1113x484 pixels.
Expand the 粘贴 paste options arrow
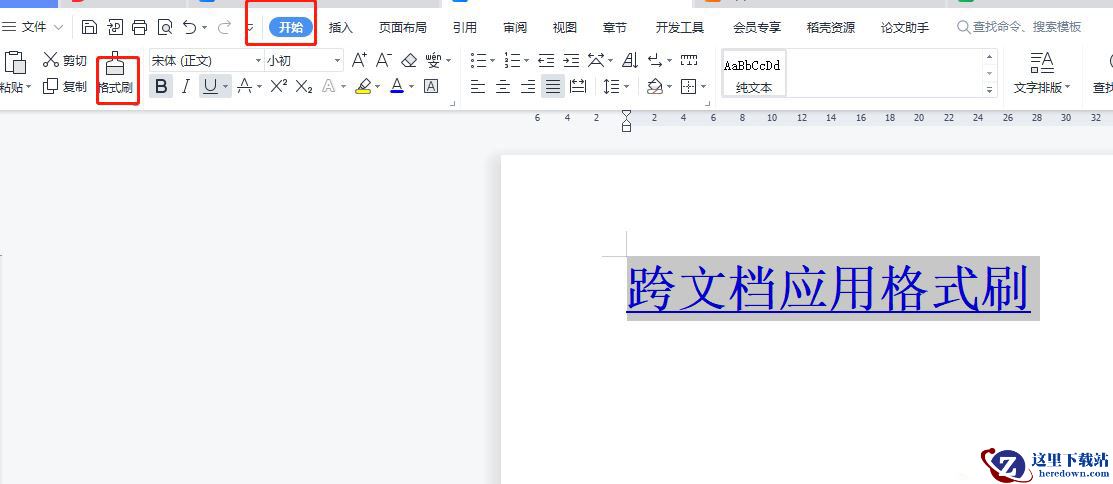coord(28,88)
